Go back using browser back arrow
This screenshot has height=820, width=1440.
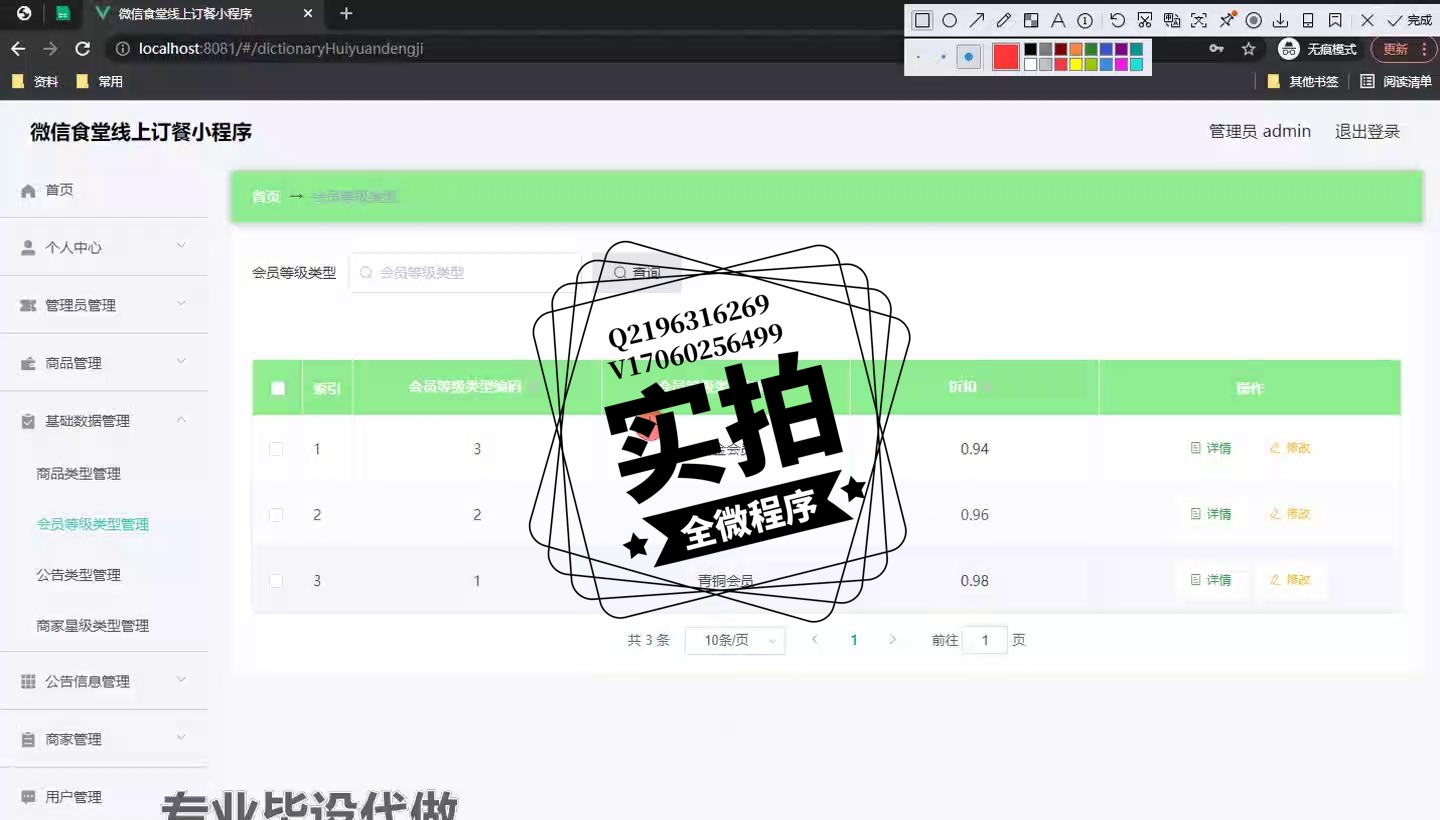[18, 49]
